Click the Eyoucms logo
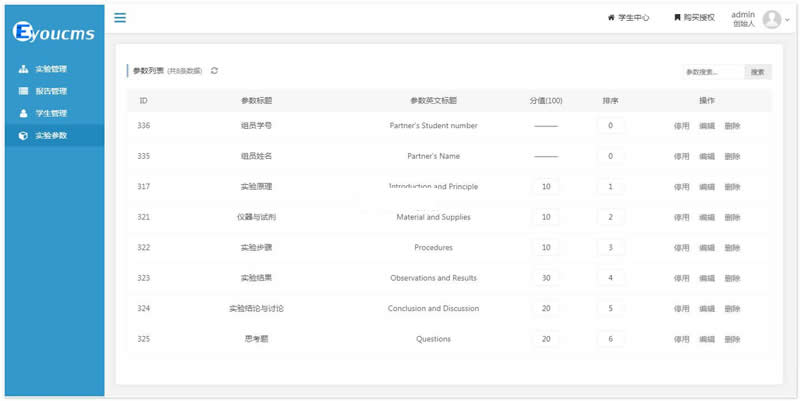Screen dimensions: 800x401 (54, 32)
